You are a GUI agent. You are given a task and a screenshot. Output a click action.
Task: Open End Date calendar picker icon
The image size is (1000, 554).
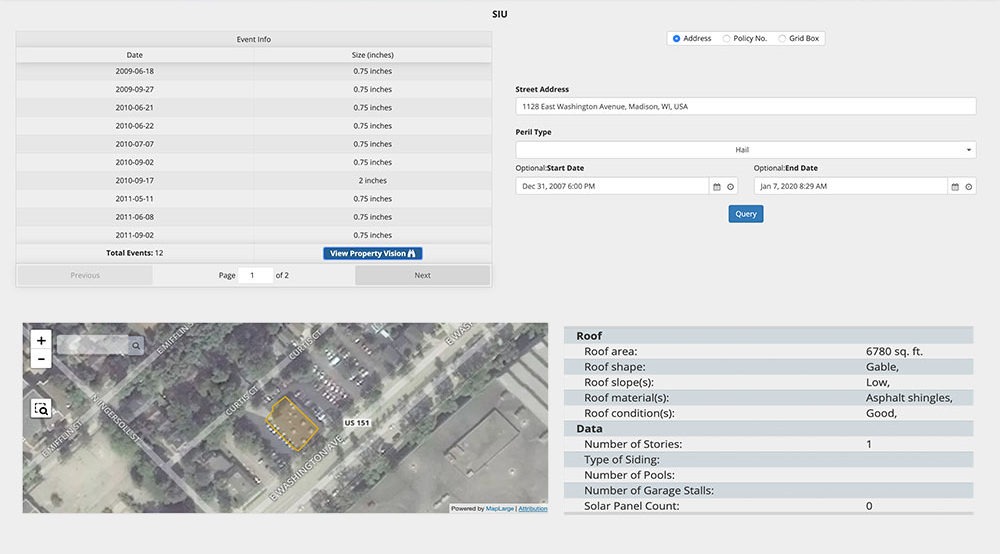tap(955, 187)
